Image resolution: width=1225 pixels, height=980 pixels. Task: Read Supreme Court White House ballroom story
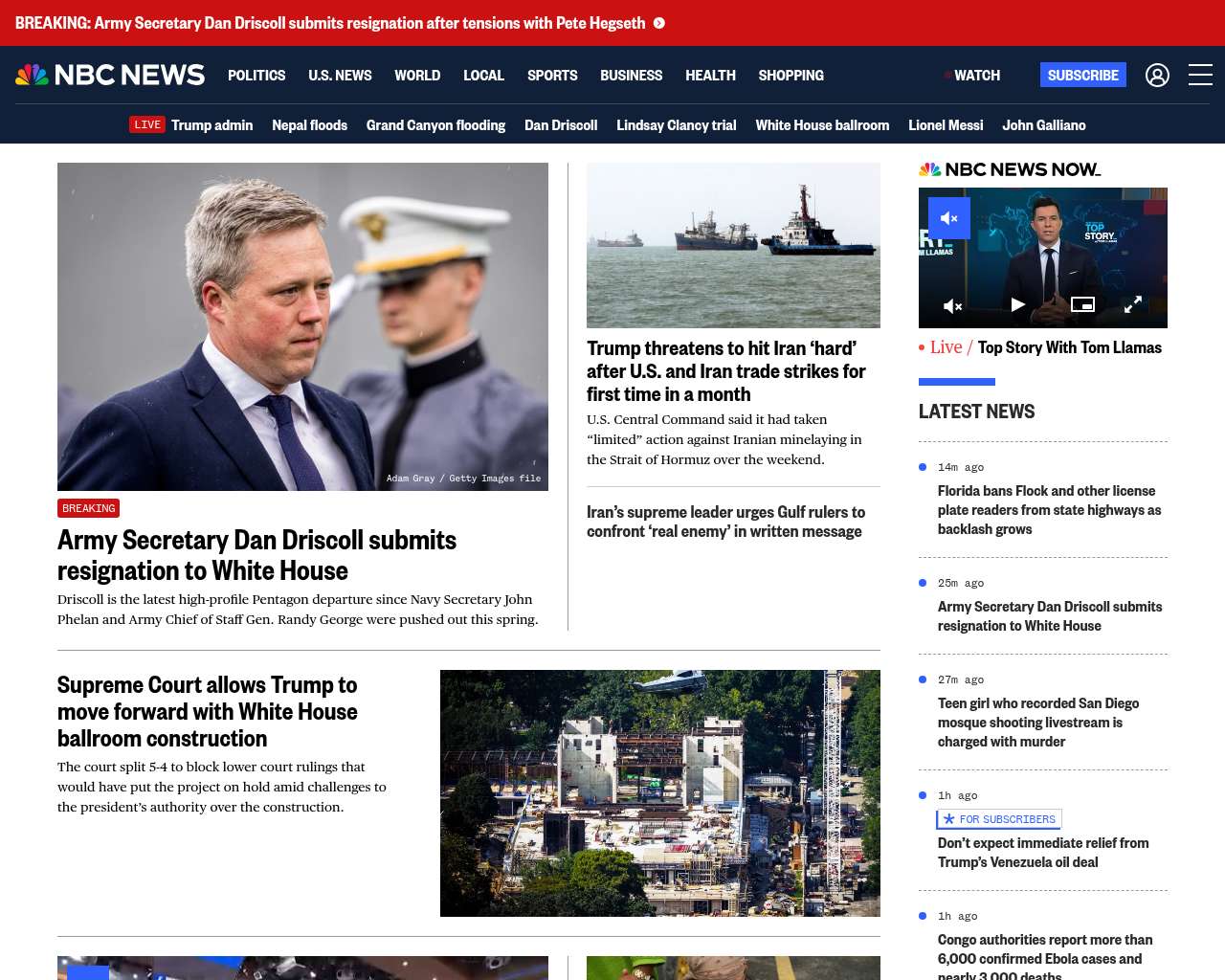click(x=208, y=711)
